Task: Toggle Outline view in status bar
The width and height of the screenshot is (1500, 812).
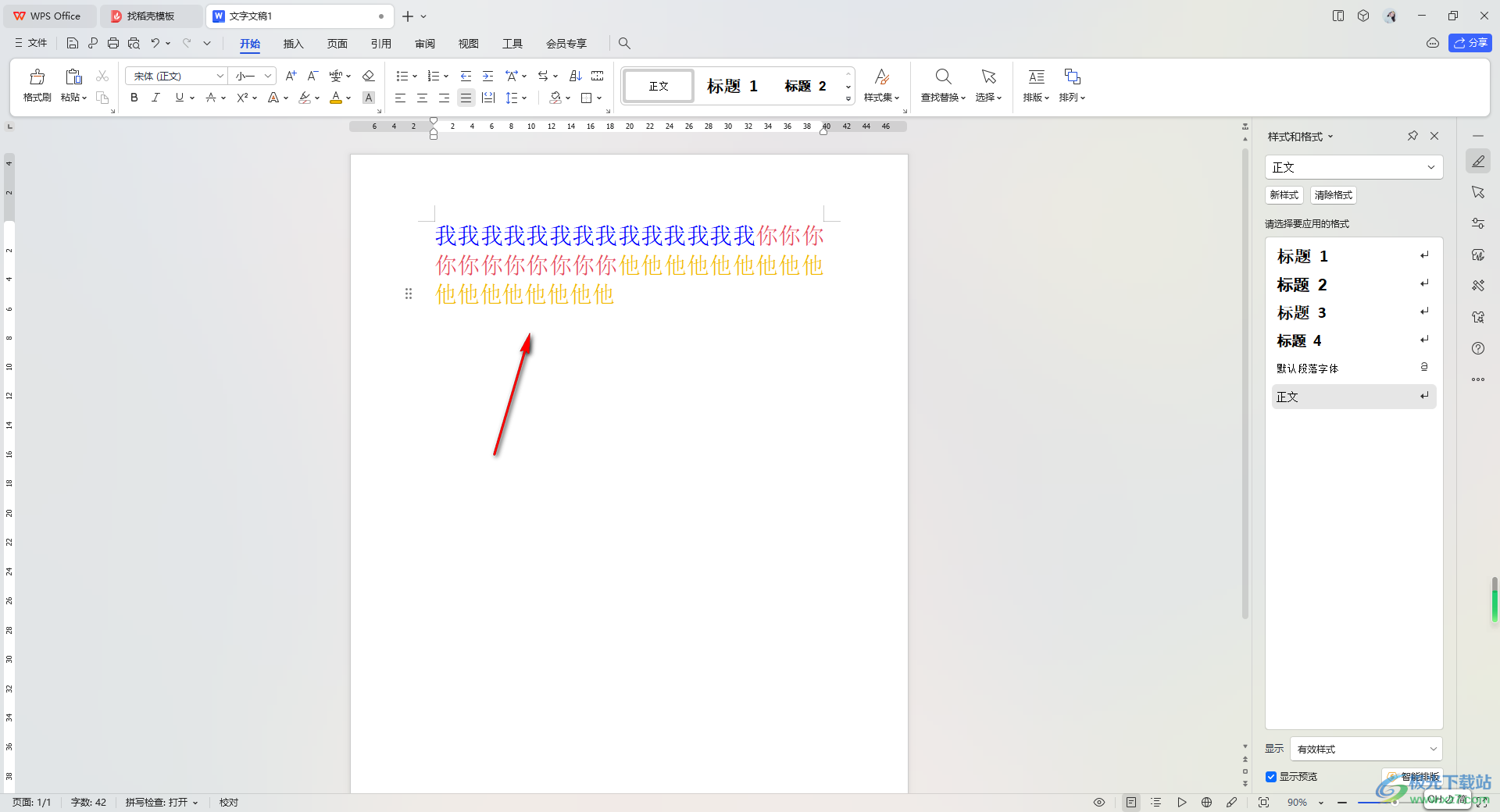Action: 1156,802
